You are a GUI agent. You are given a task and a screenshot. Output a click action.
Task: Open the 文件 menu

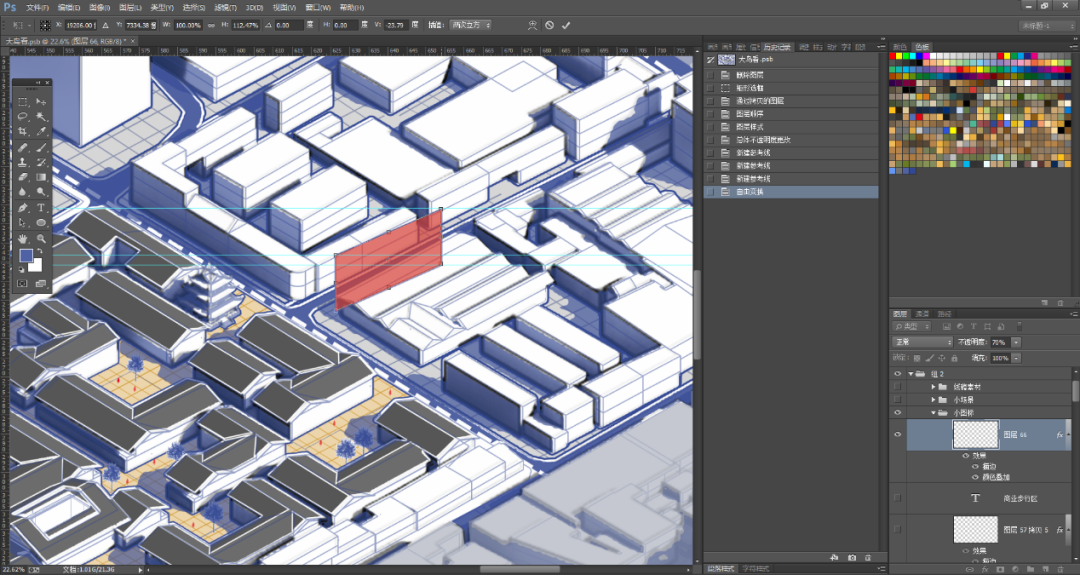coord(37,7)
